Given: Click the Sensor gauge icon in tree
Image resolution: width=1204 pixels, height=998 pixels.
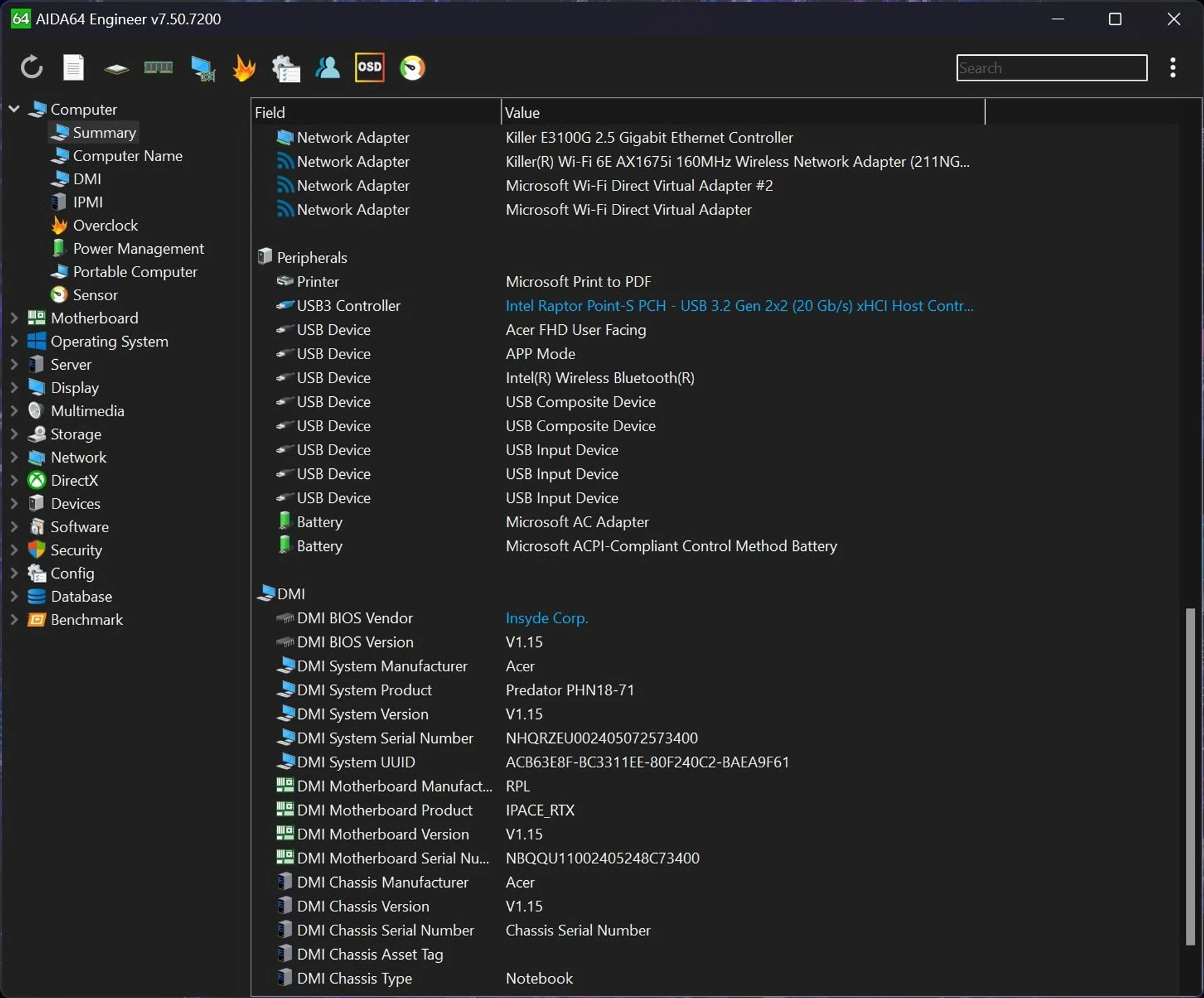Looking at the screenshot, I should coord(59,295).
